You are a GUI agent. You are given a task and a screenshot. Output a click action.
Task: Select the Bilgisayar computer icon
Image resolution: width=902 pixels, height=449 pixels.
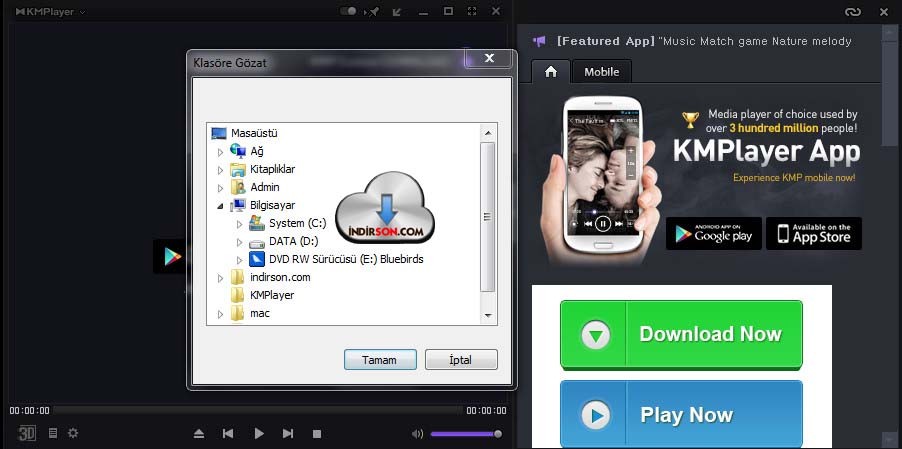pos(238,205)
